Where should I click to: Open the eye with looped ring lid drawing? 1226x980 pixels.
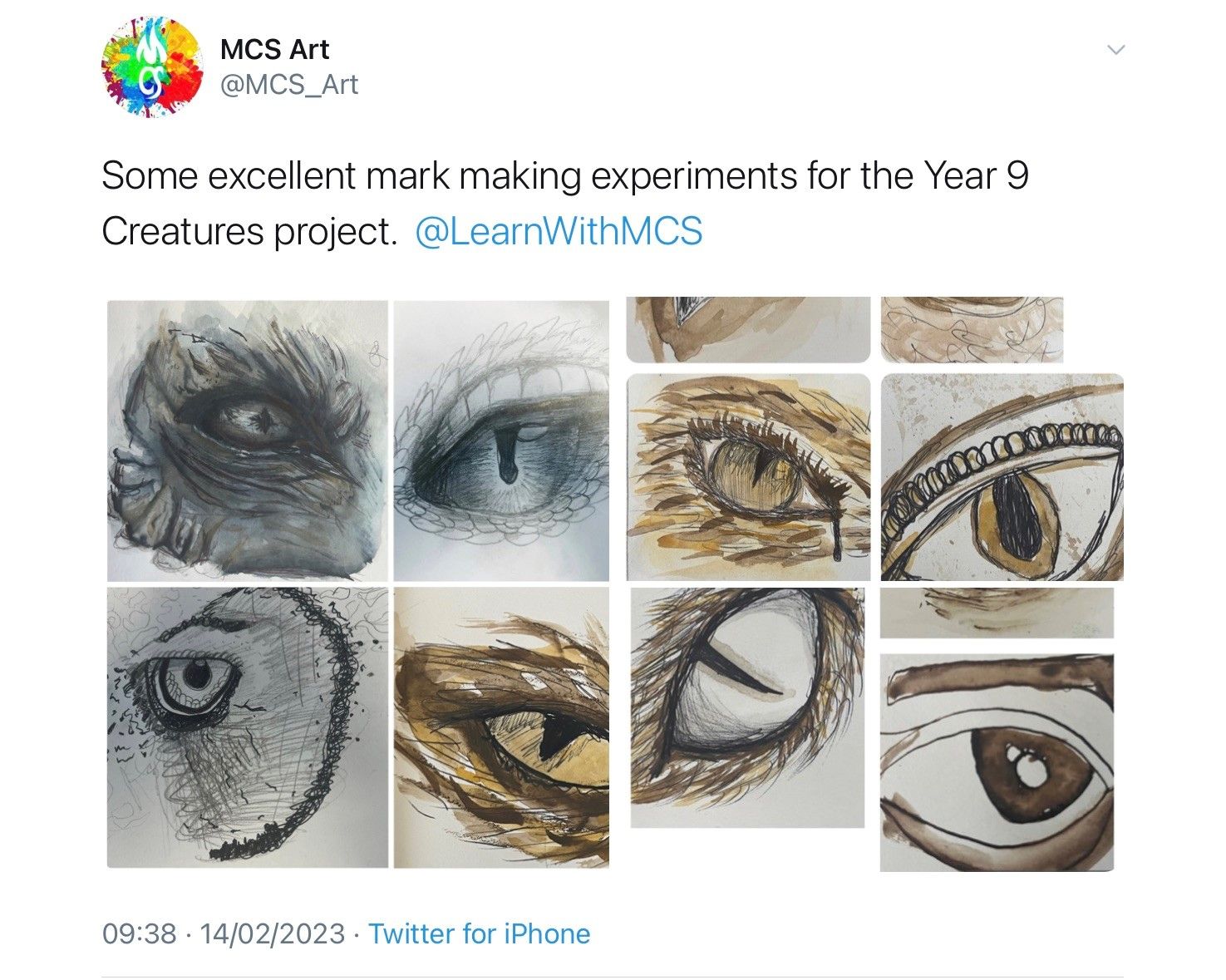(1002, 477)
